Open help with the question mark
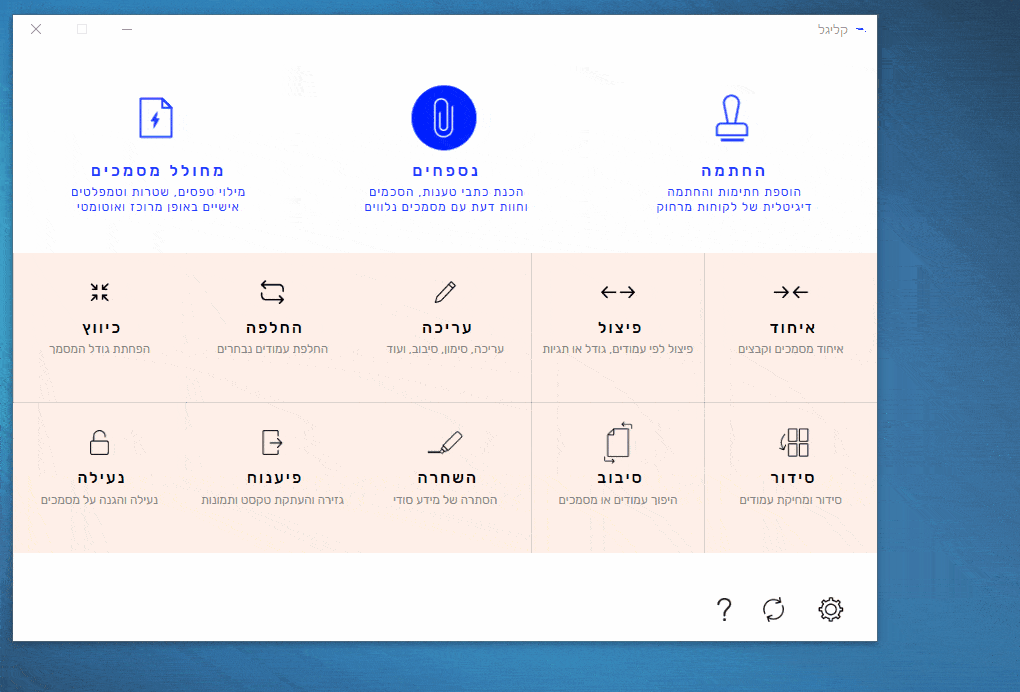This screenshot has width=1020, height=692. pos(725,609)
